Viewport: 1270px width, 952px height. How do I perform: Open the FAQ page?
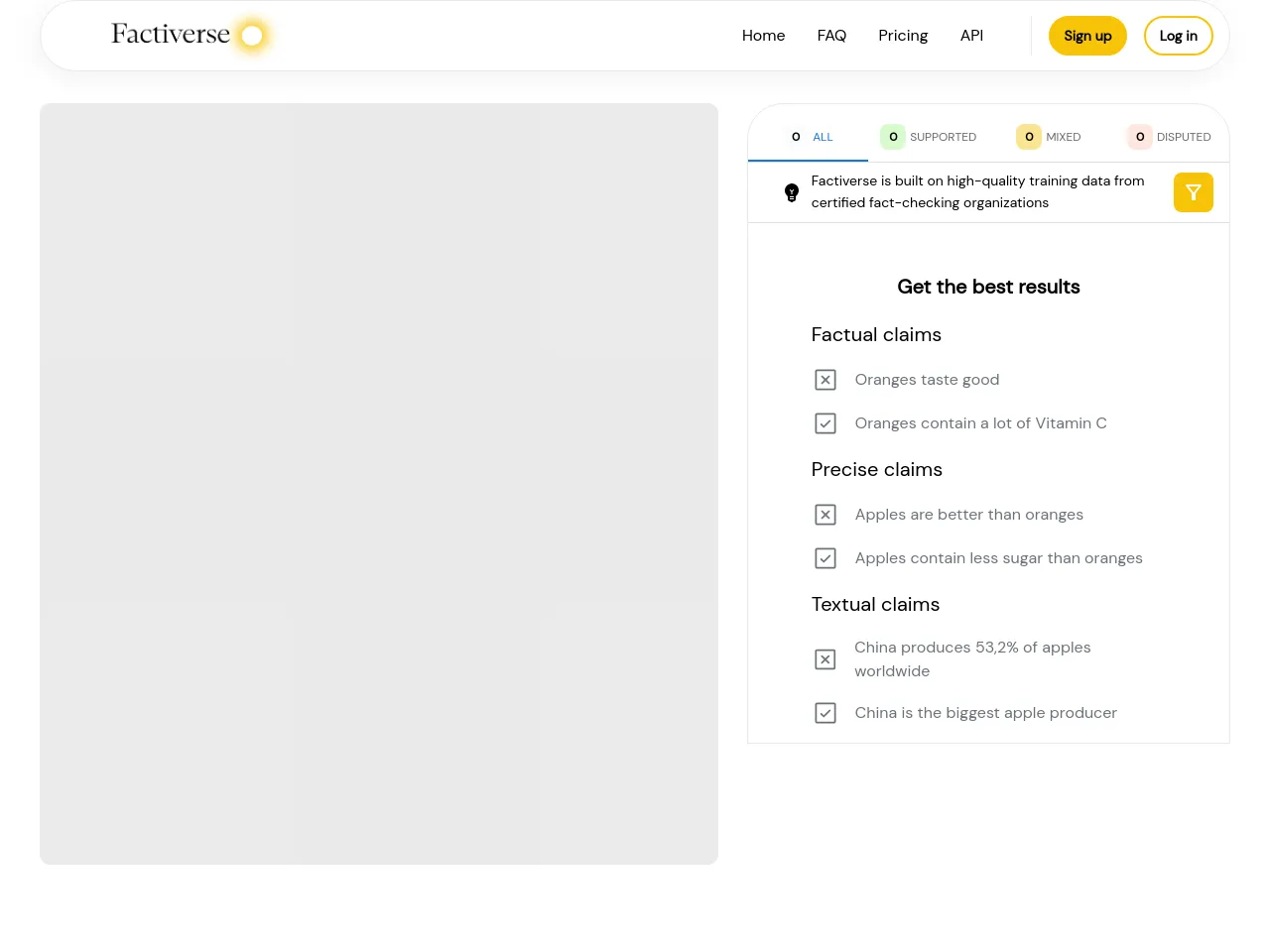coord(831,36)
